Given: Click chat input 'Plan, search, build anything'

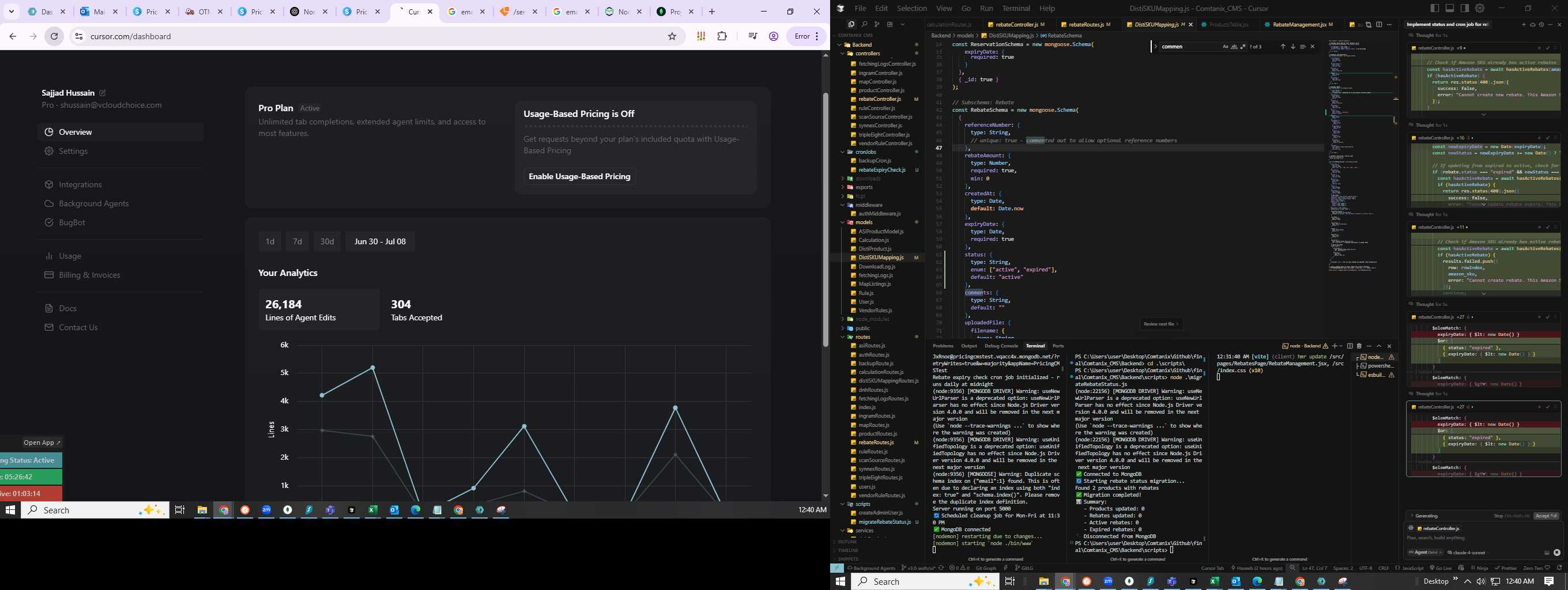Looking at the screenshot, I should (1435, 538).
